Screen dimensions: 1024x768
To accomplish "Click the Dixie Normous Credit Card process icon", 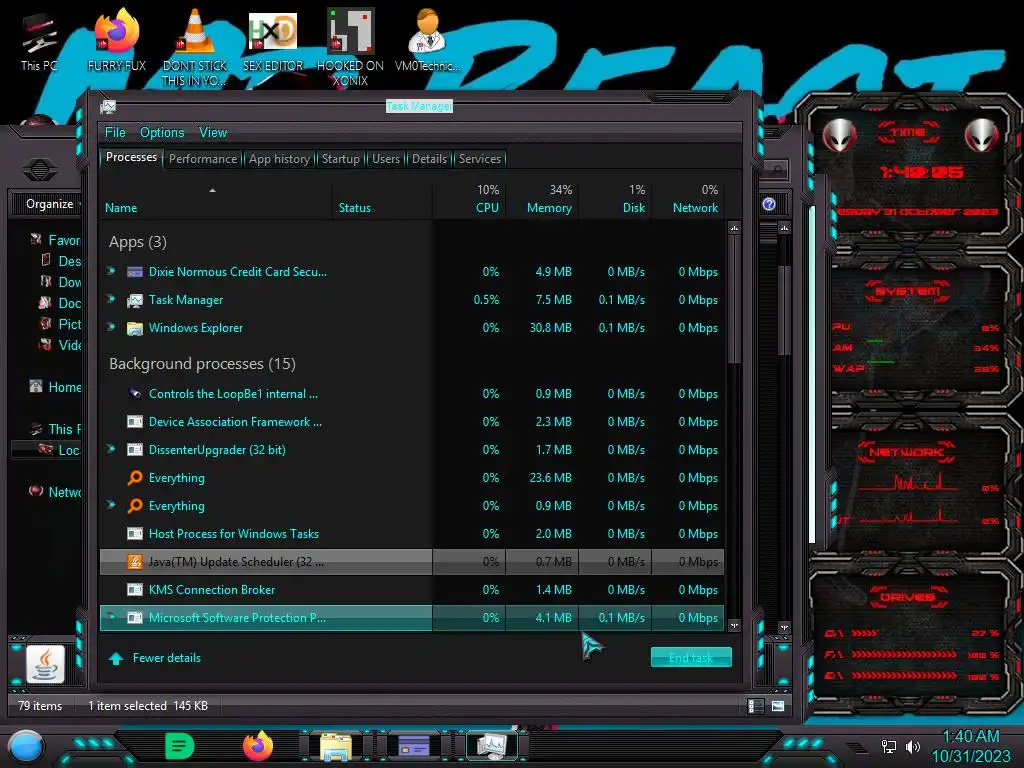I will [135, 272].
